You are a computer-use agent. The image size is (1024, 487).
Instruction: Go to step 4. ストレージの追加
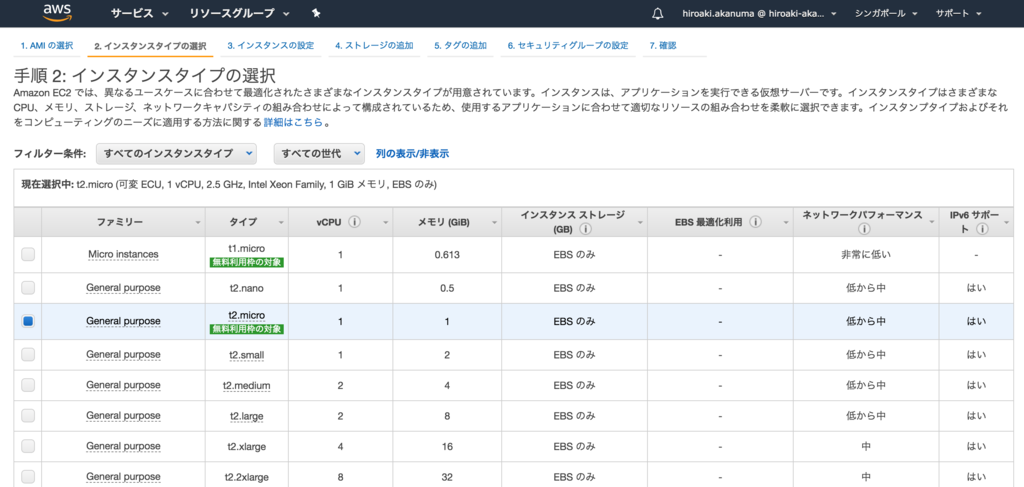pyautogui.click(x=374, y=46)
